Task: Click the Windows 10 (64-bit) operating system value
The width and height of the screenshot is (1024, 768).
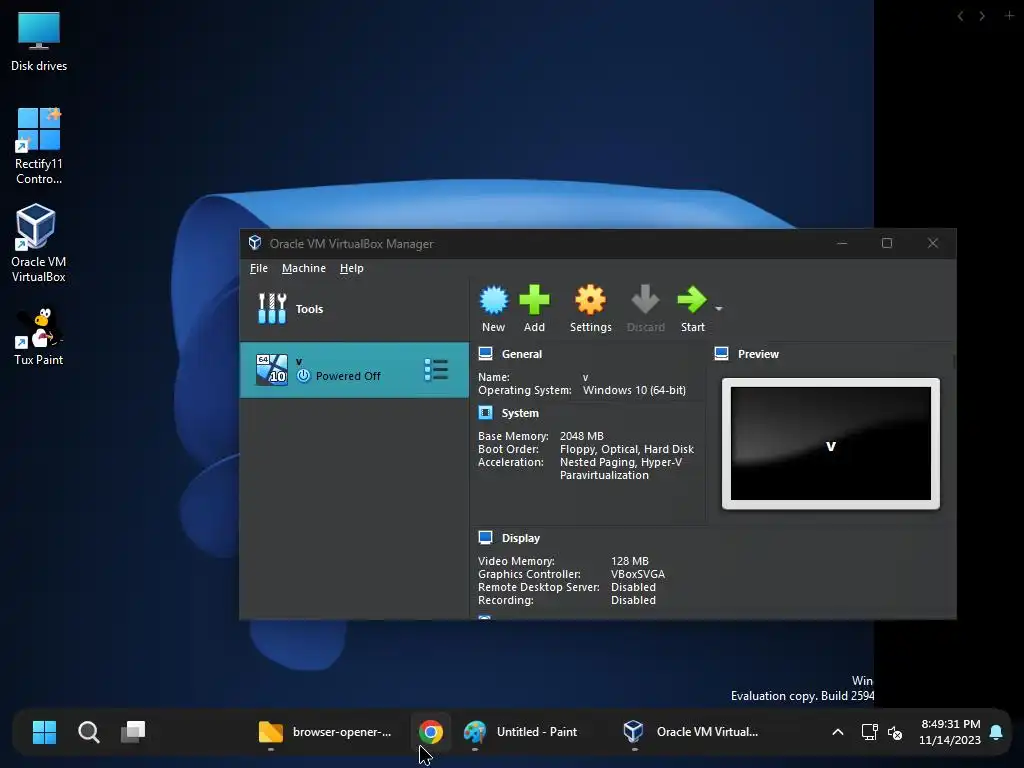Action: [634, 391]
